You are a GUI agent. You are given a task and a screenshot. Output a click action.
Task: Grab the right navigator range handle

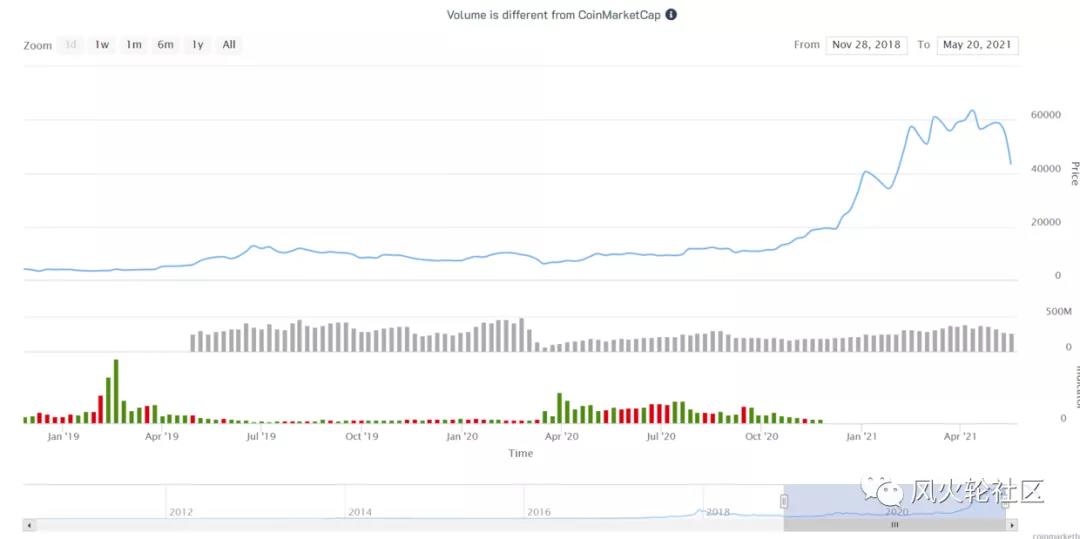coord(1005,501)
